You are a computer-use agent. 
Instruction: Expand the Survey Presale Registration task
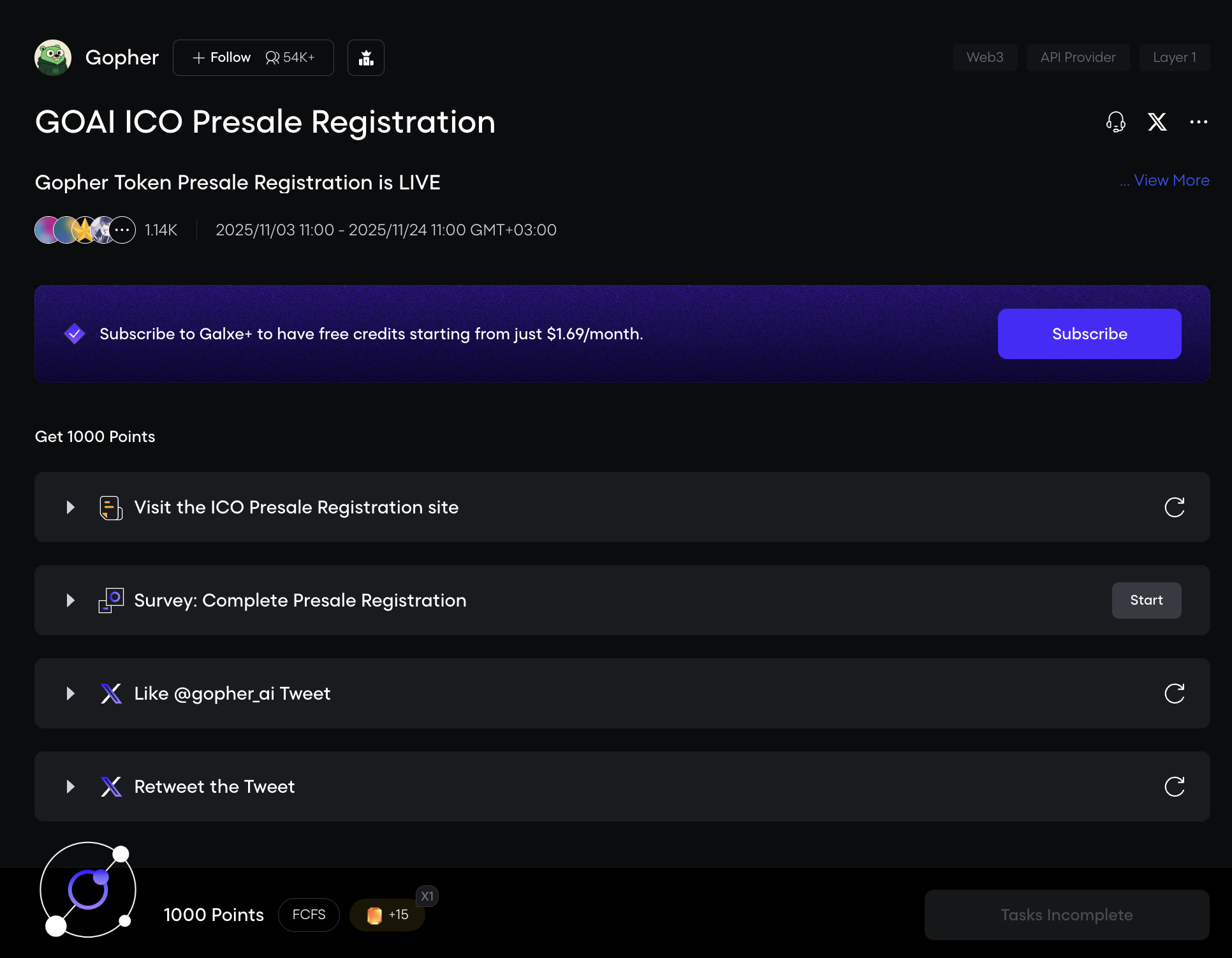click(71, 600)
